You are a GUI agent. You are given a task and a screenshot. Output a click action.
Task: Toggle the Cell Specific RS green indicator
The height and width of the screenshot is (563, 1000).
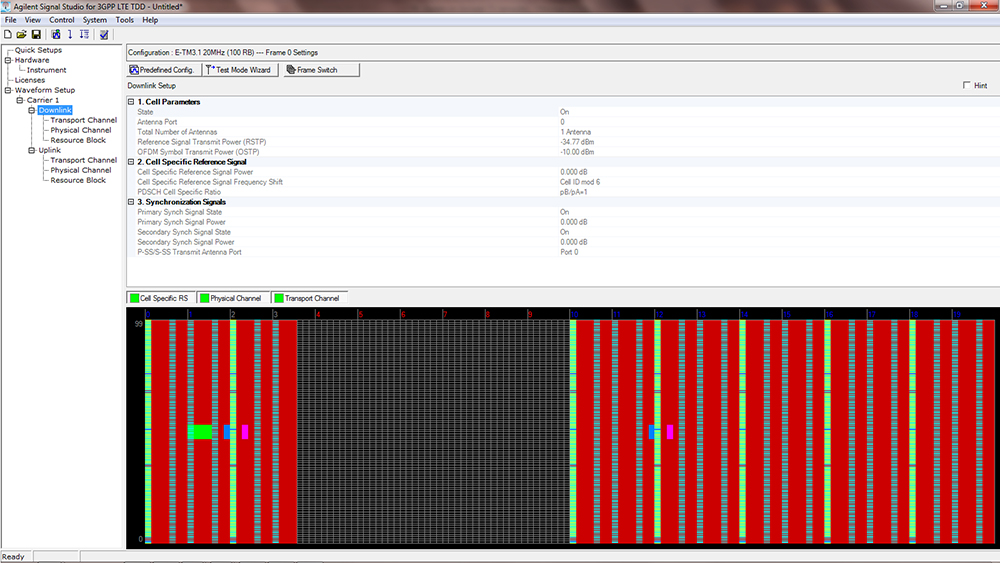(134, 298)
